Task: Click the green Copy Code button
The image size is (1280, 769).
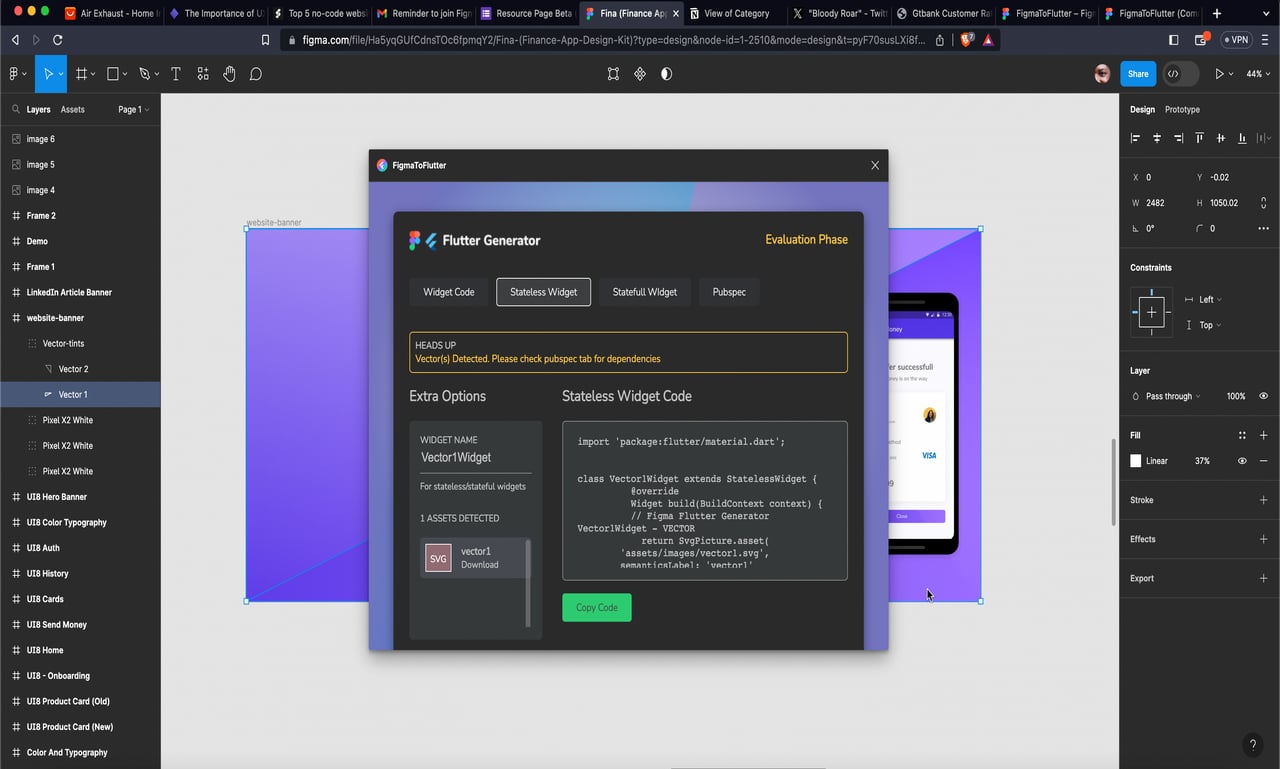Action: point(596,607)
